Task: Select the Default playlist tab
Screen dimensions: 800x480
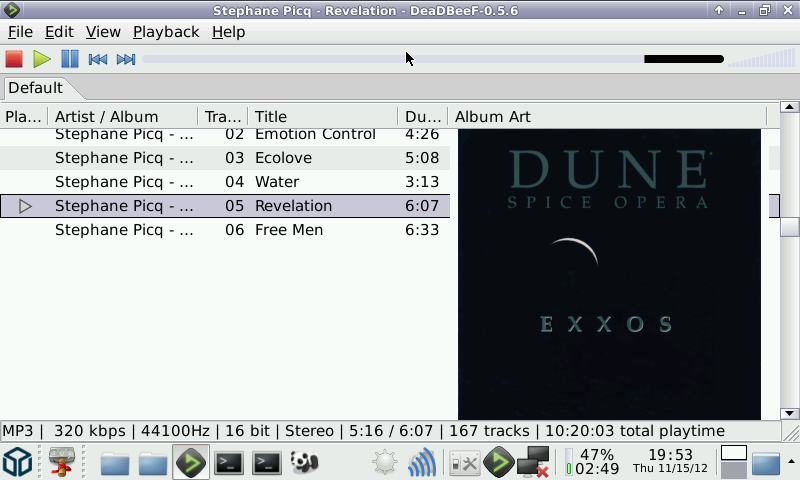Action: click(36, 88)
